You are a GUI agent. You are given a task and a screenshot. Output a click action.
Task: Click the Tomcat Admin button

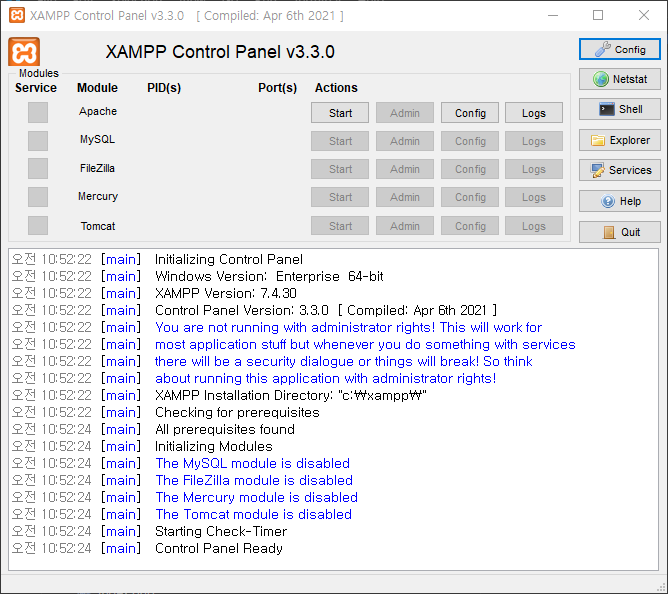(405, 226)
